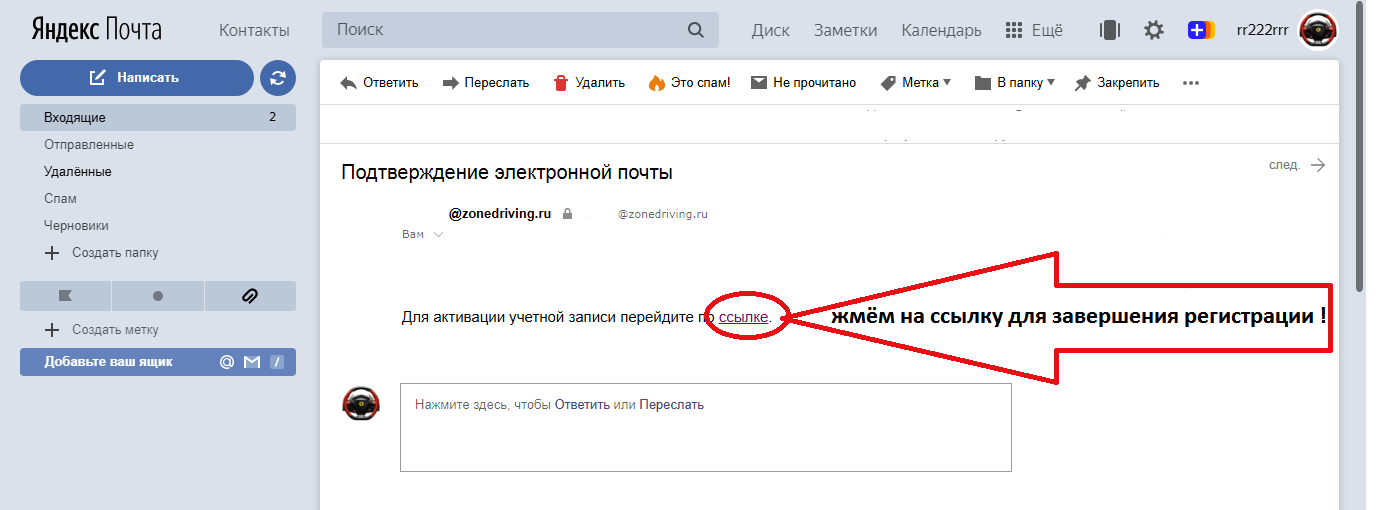Image resolution: width=1389 pixels, height=510 pixels.
Task: Click Добавьте ваш ящик button
Action: [158, 362]
